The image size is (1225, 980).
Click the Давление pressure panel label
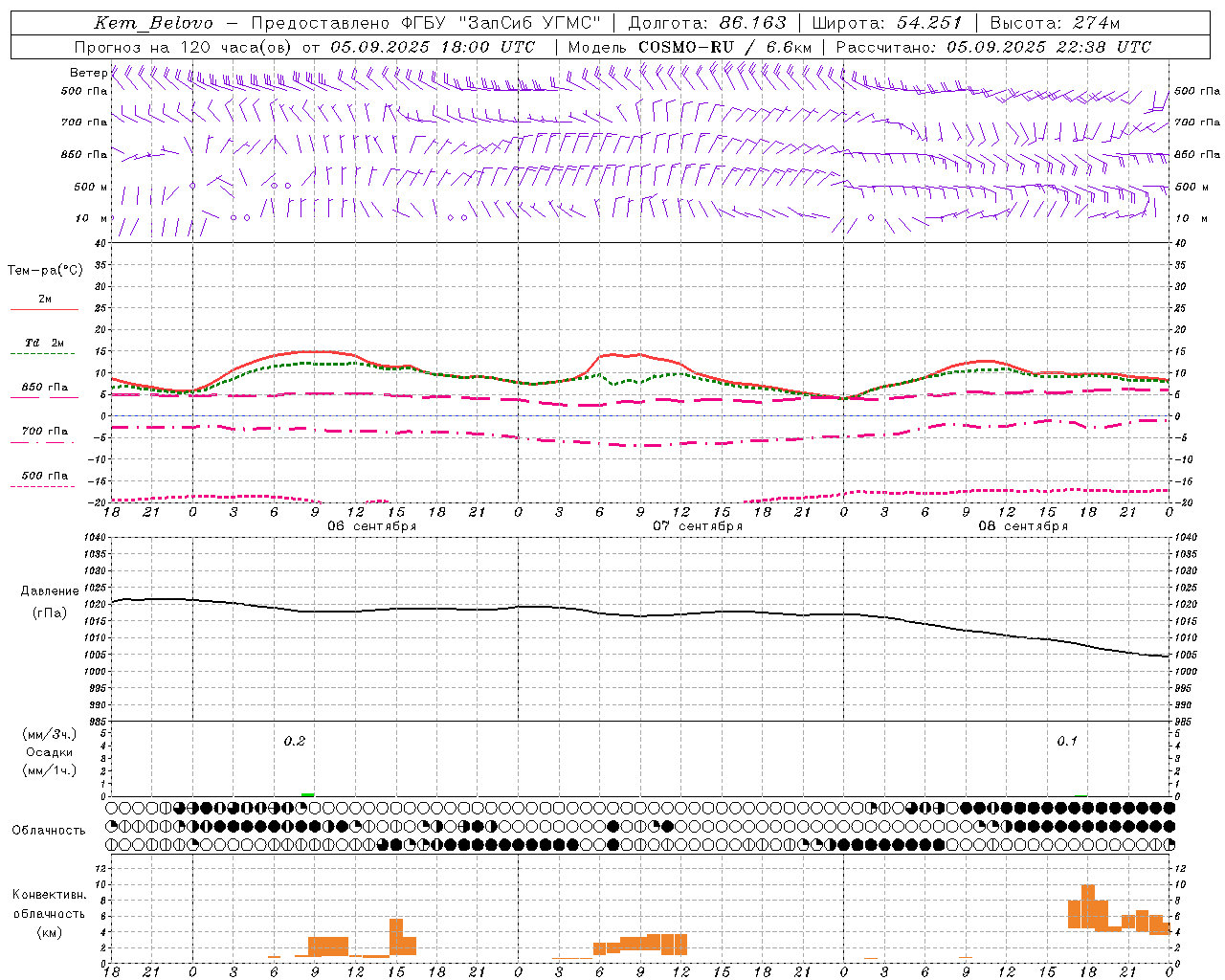coord(50,591)
